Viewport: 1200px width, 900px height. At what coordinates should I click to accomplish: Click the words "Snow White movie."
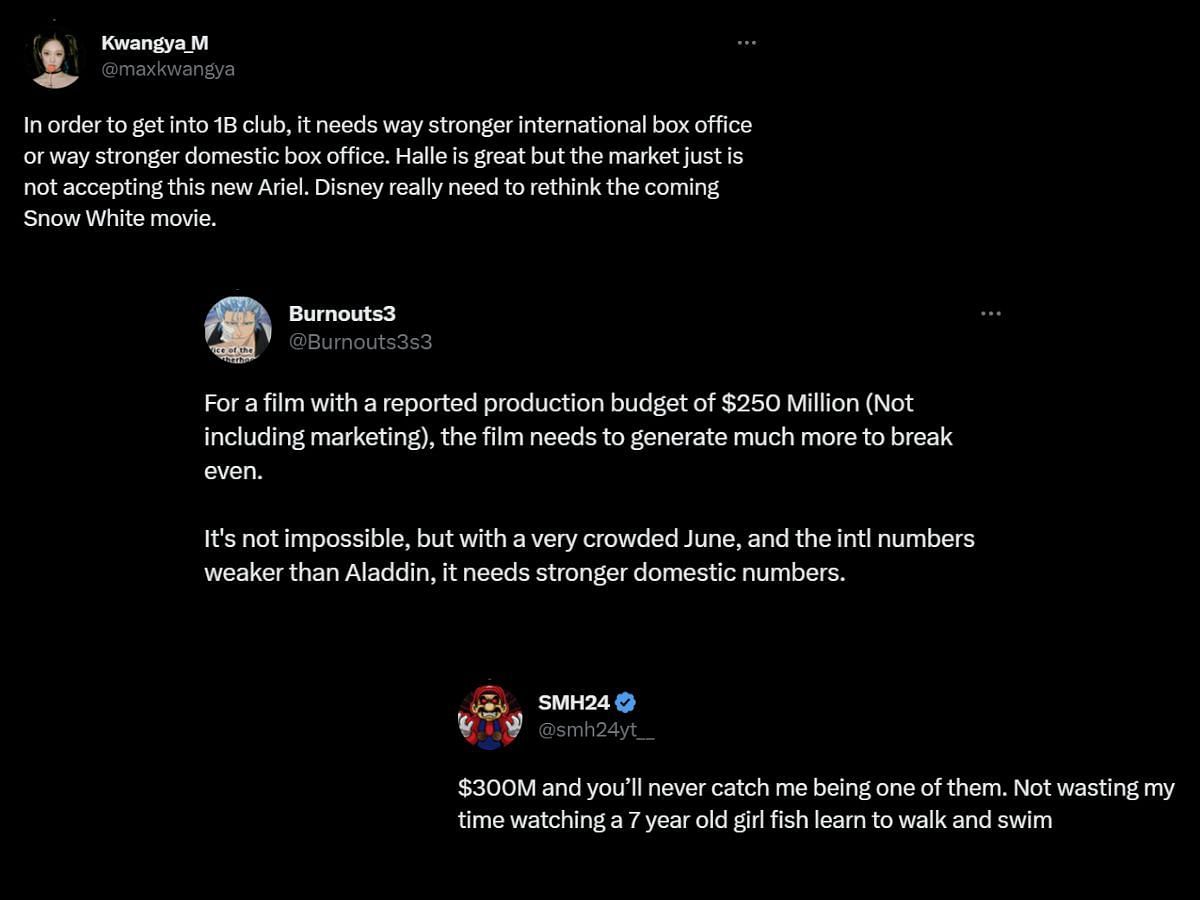coord(120,217)
